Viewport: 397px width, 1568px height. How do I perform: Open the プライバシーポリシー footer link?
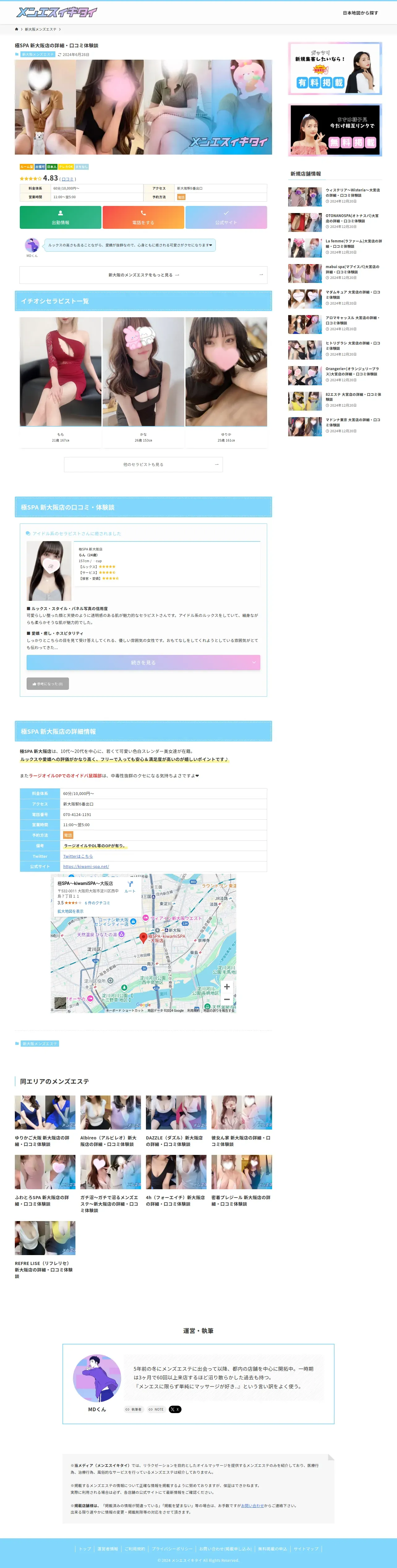click(x=172, y=1549)
